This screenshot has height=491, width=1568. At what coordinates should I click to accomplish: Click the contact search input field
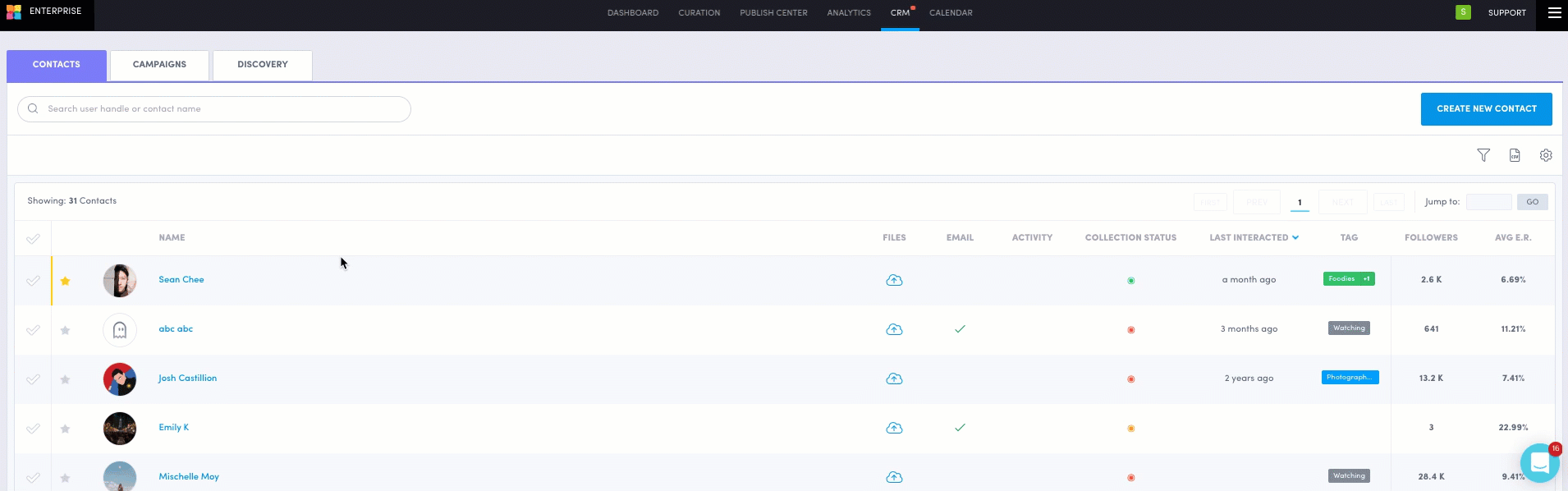tap(222, 109)
